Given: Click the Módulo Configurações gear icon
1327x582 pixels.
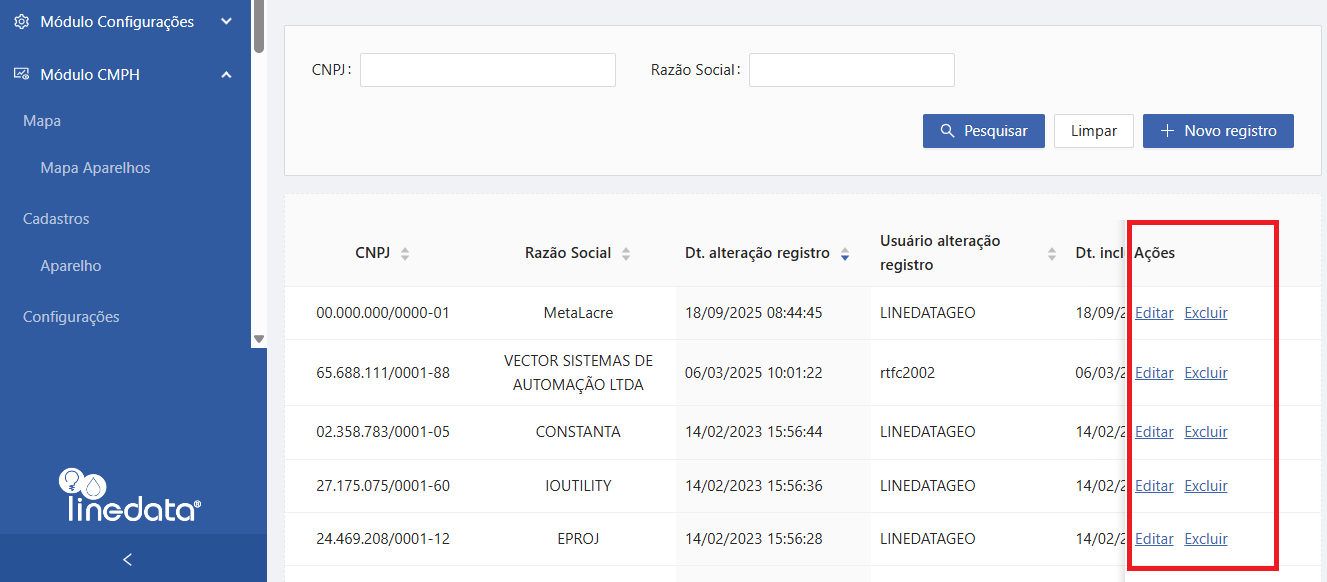Looking at the screenshot, I should [21, 21].
